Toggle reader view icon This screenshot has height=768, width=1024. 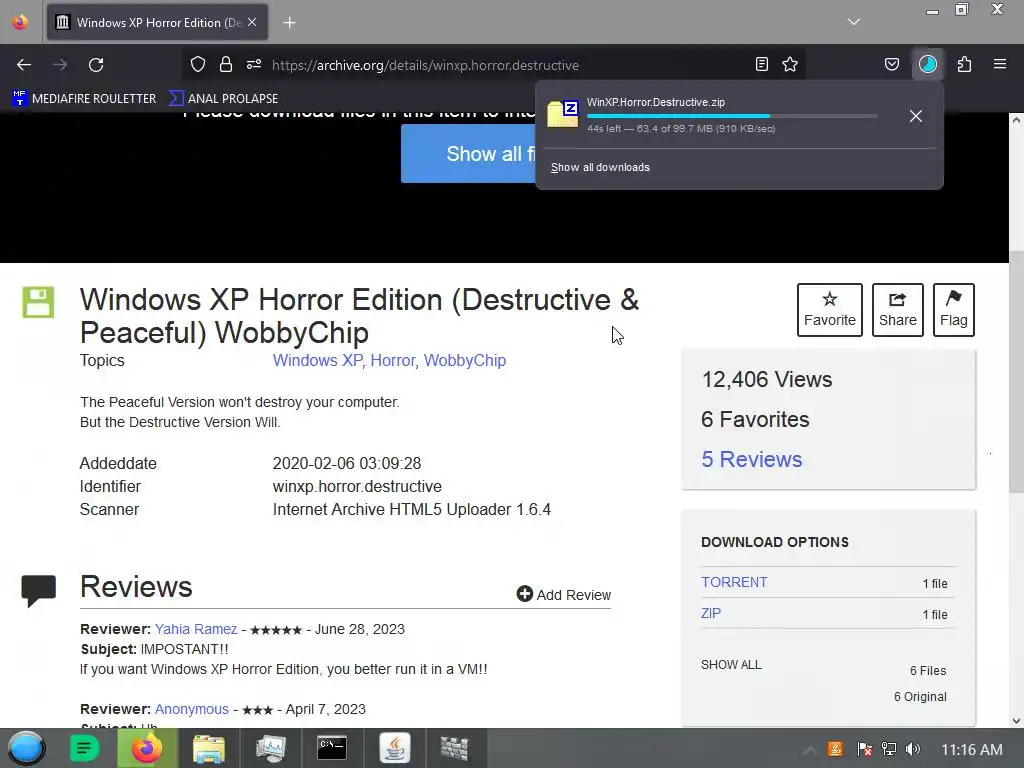[761, 64]
